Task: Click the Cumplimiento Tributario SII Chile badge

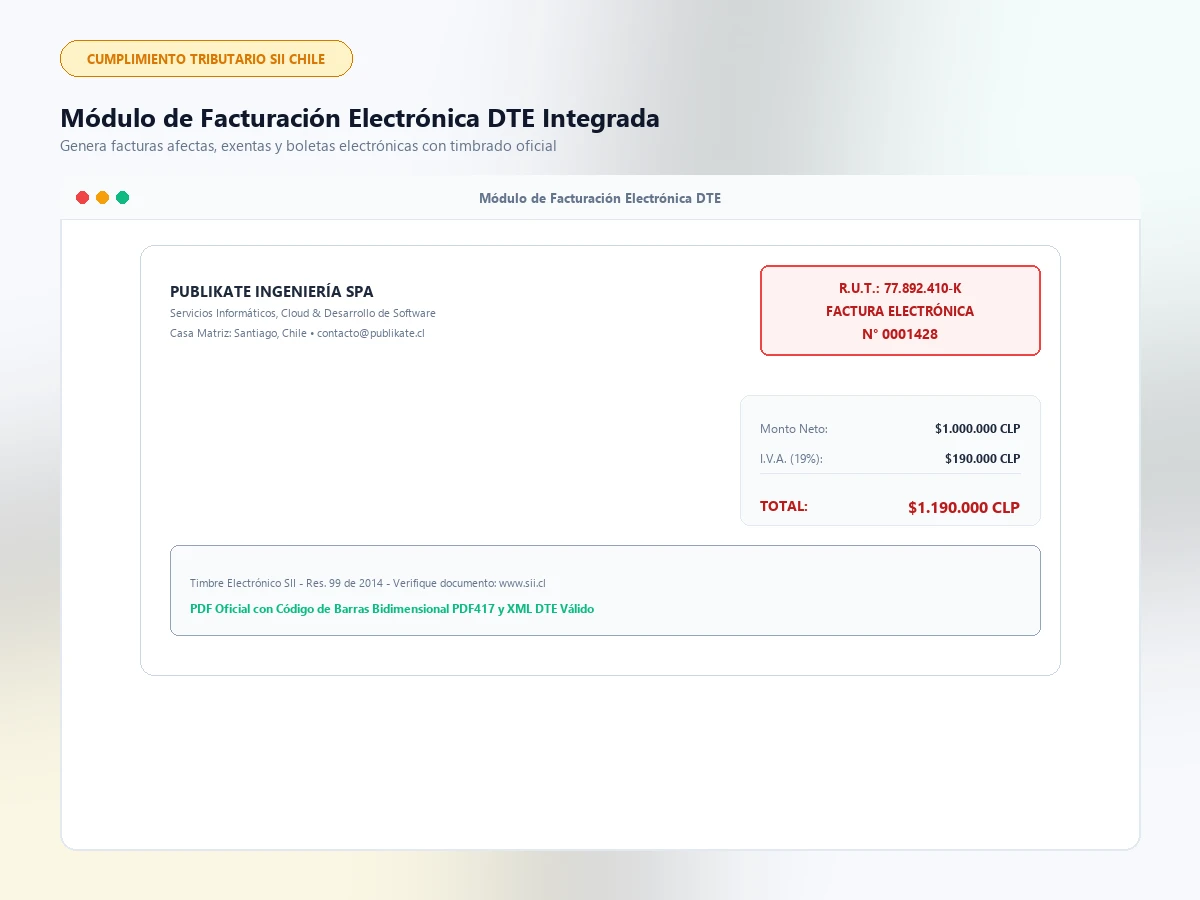Action: coord(206,59)
